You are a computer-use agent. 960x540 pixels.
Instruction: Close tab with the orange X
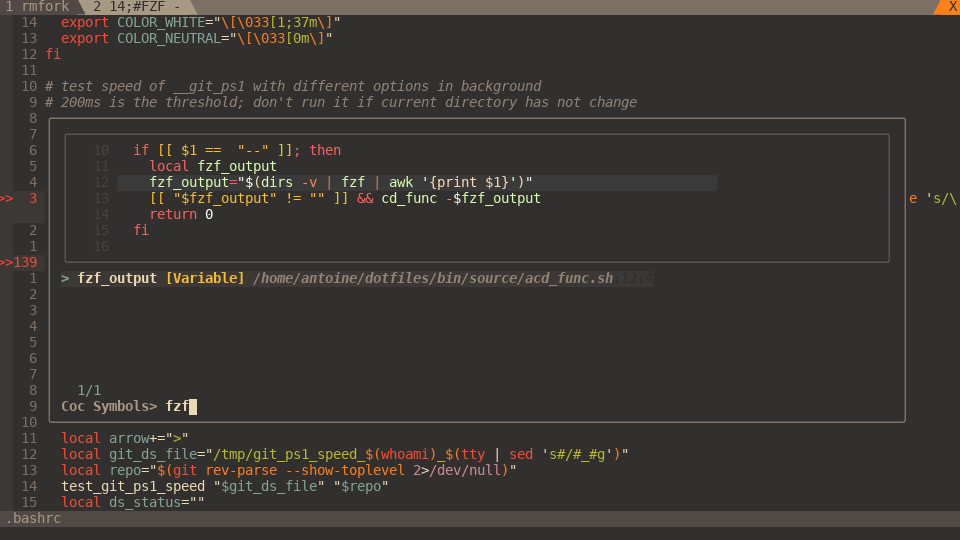pyautogui.click(x=952, y=7)
